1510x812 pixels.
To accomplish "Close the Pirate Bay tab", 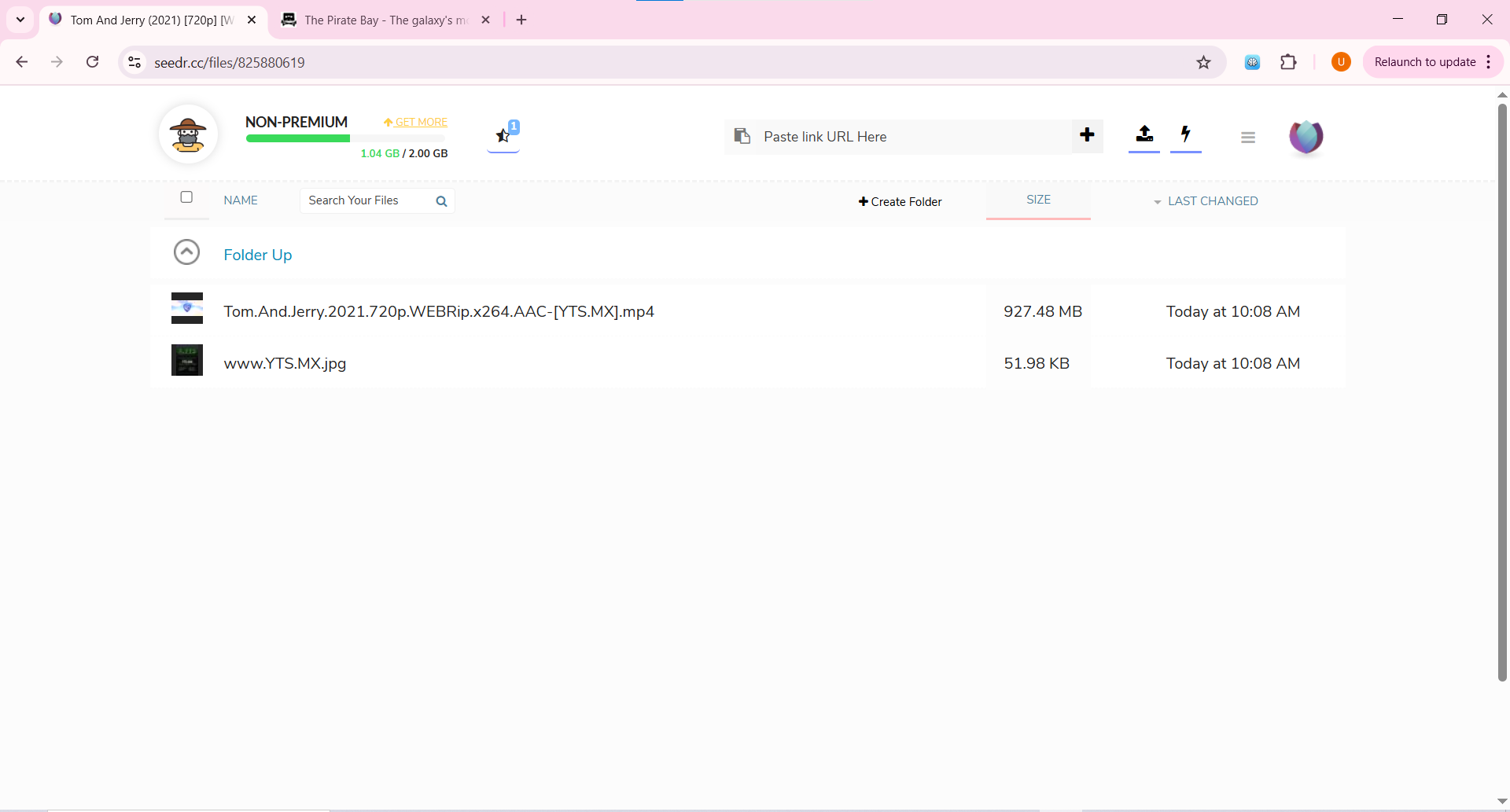I will click(486, 20).
